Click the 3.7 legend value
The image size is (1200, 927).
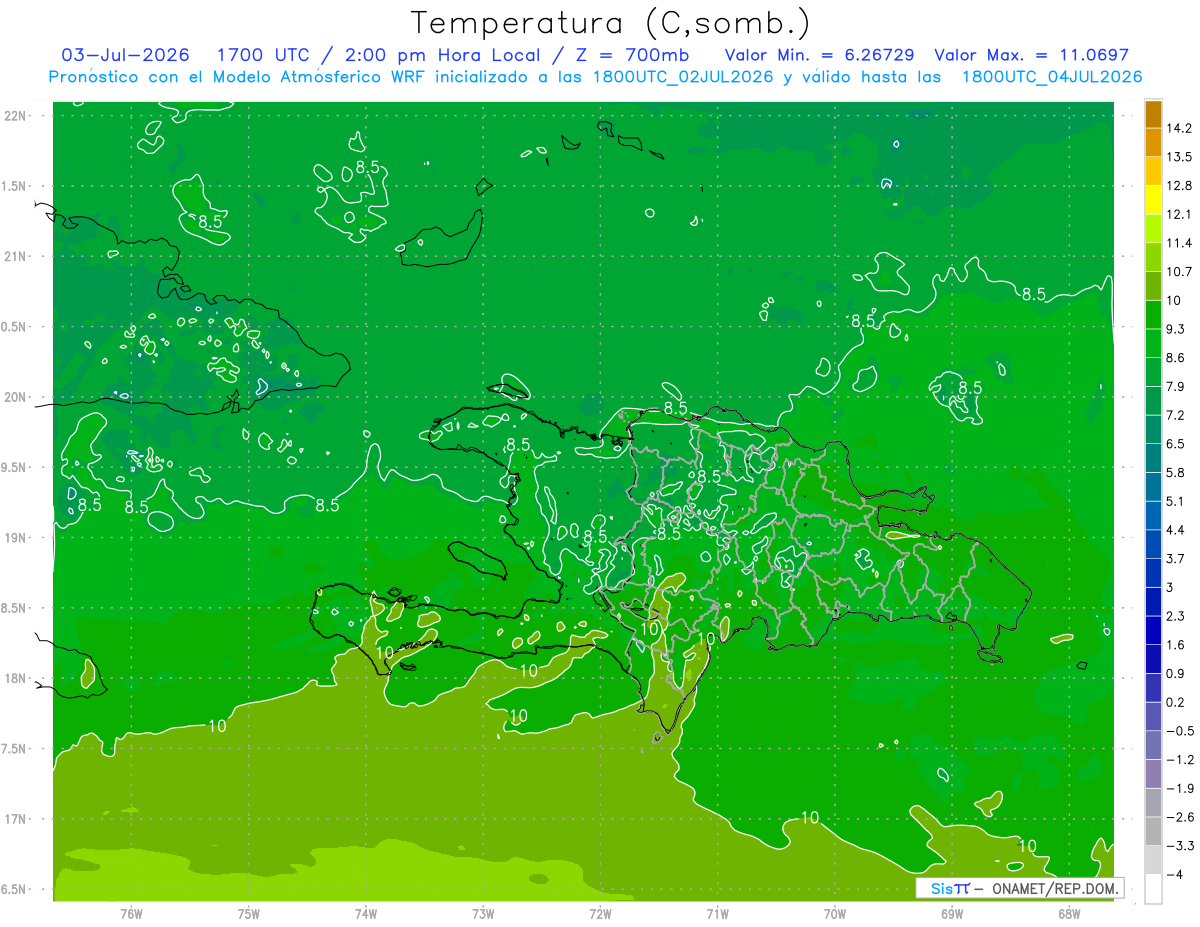1176,559
